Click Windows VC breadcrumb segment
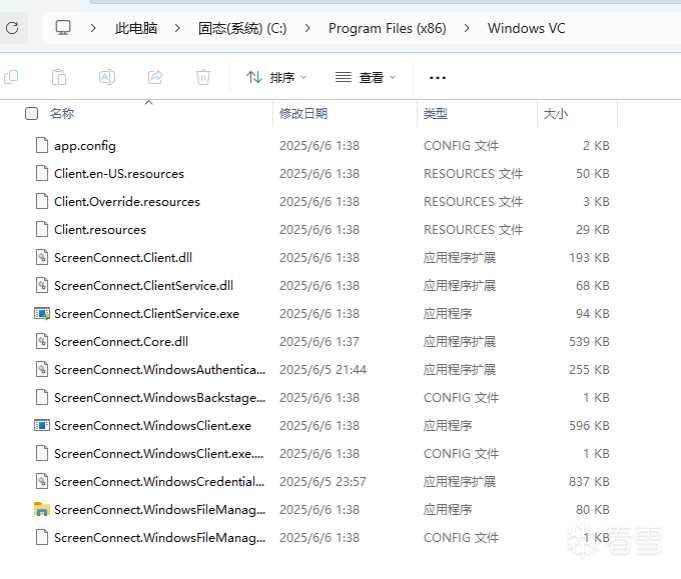This screenshot has width=681, height=579. (526, 28)
